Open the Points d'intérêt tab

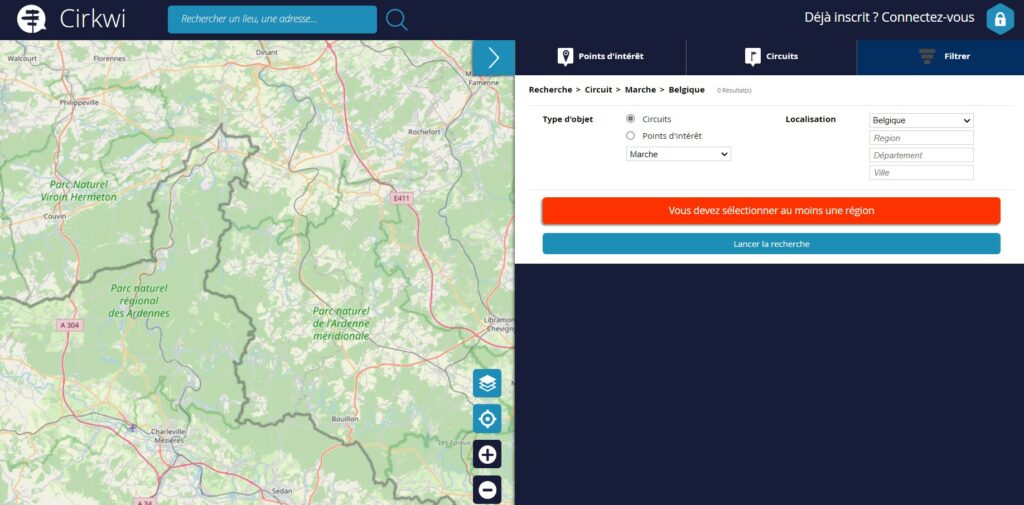pos(601,57)
